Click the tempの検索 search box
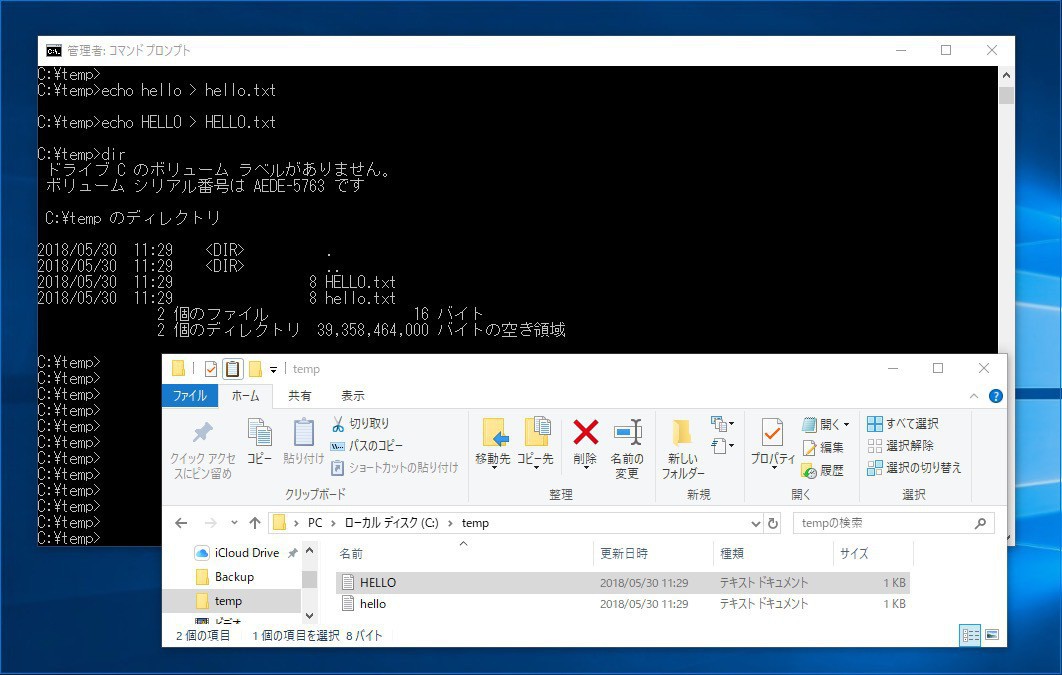 pos(880,523)
